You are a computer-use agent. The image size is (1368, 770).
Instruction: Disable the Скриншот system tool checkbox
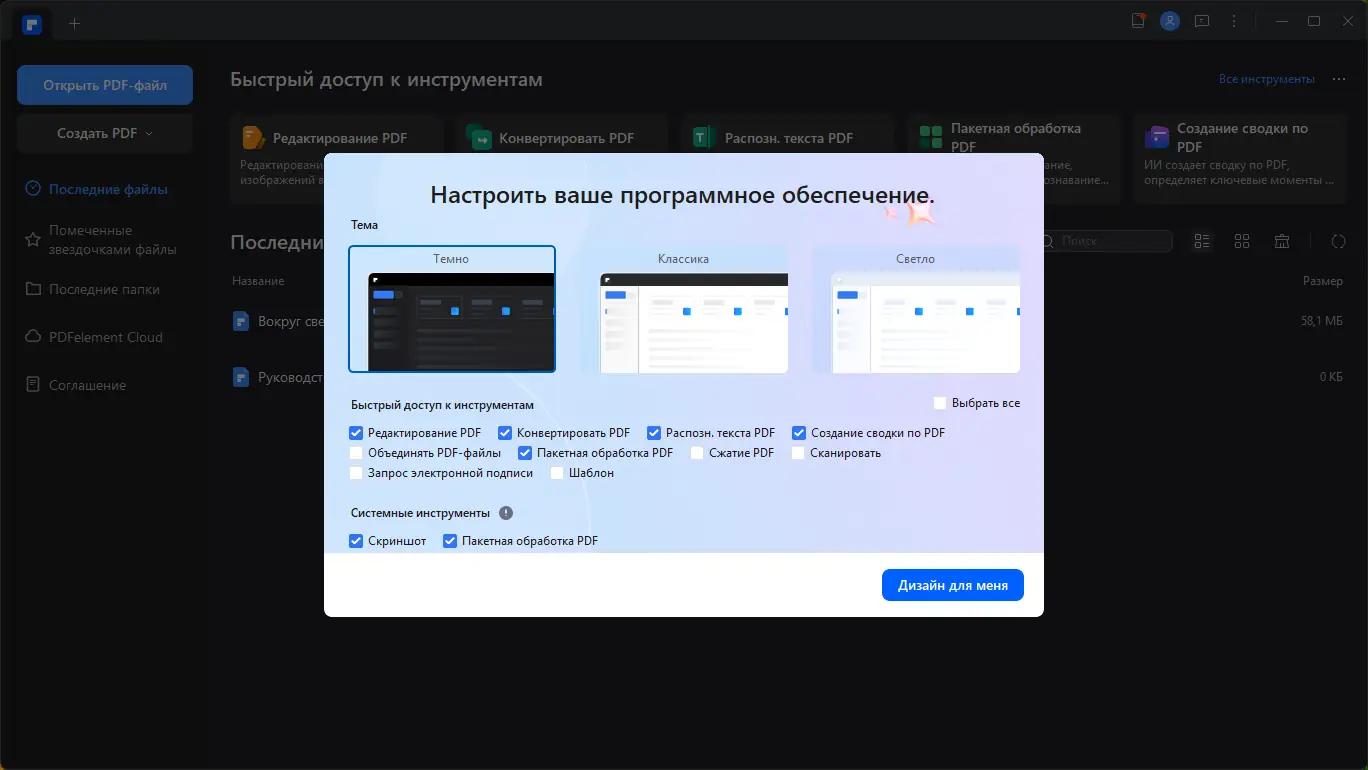[x=356, y=540]
